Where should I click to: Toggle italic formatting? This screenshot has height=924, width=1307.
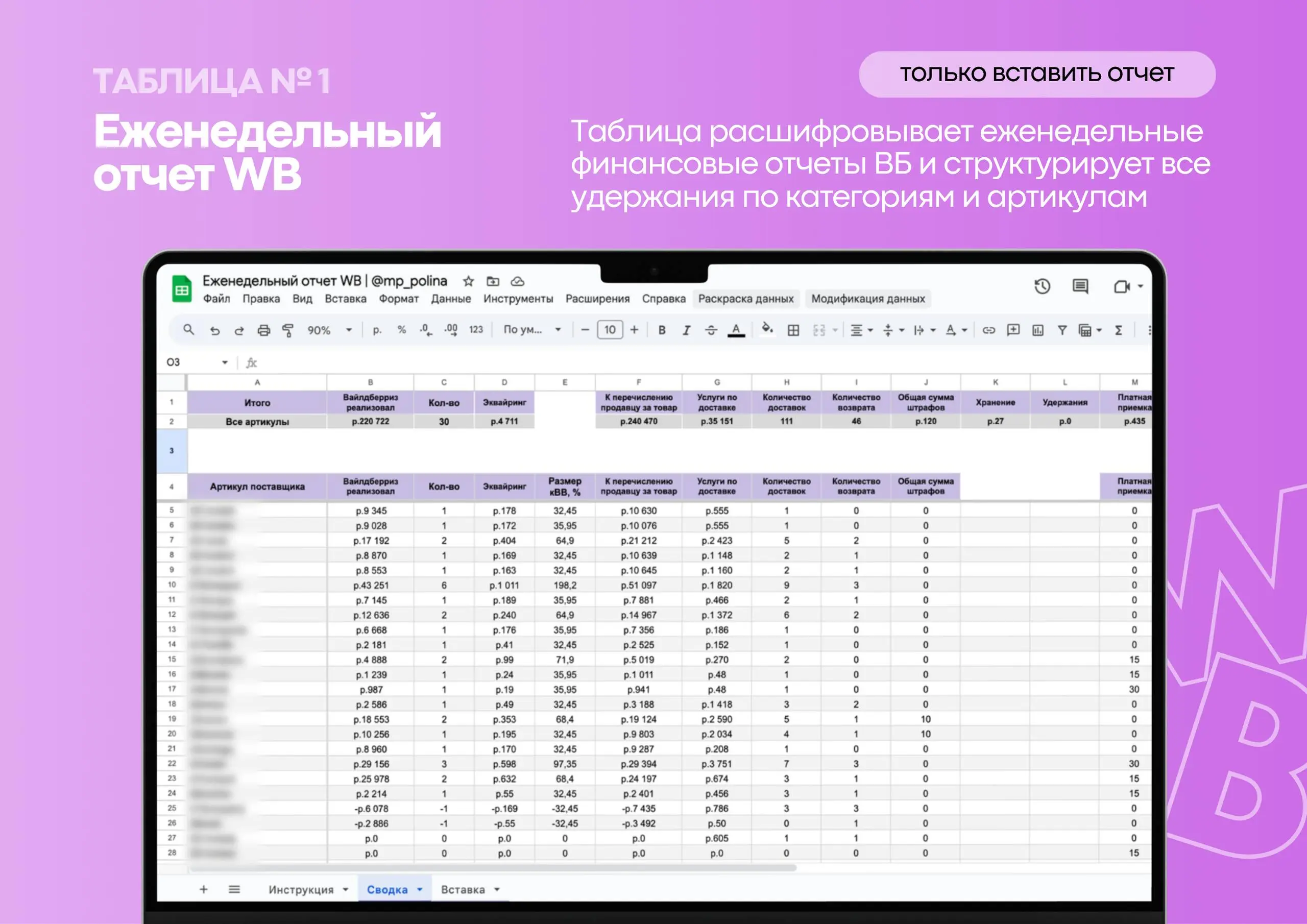(x=686, y=330)
